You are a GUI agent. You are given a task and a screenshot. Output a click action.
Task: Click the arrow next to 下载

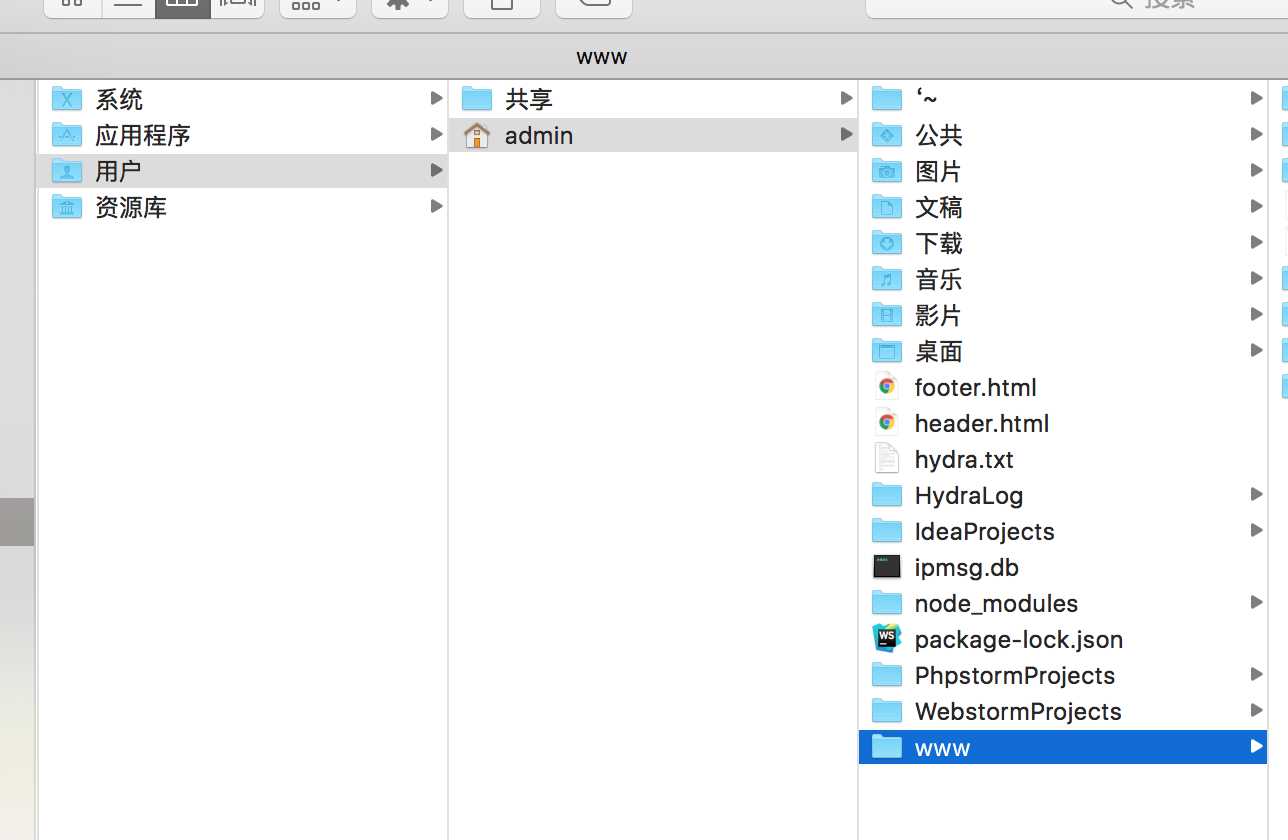click(1256, 242)
